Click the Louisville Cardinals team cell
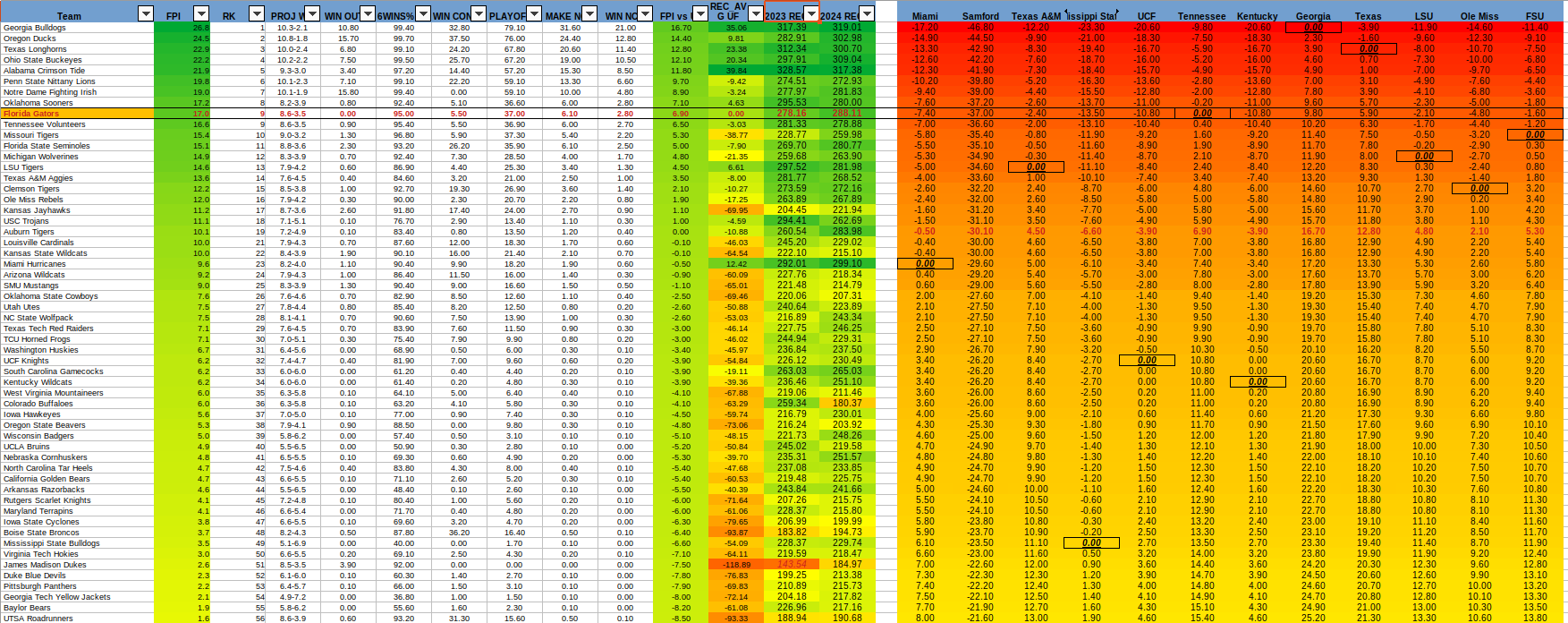Screen dimensions: 1568x623 click(77, 243)
